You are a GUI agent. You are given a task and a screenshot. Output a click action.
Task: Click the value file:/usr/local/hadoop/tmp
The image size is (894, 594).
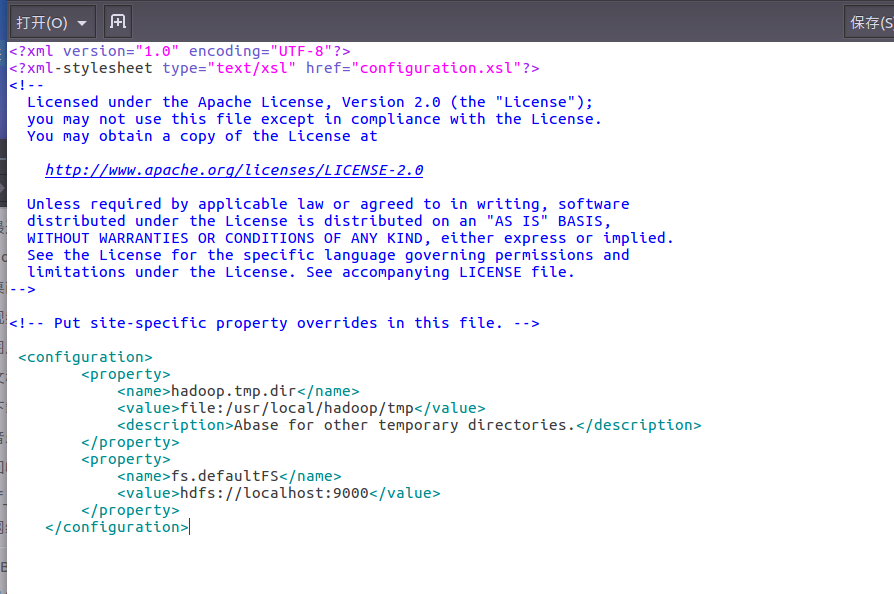pyautogui.click(x=297, y=408)
